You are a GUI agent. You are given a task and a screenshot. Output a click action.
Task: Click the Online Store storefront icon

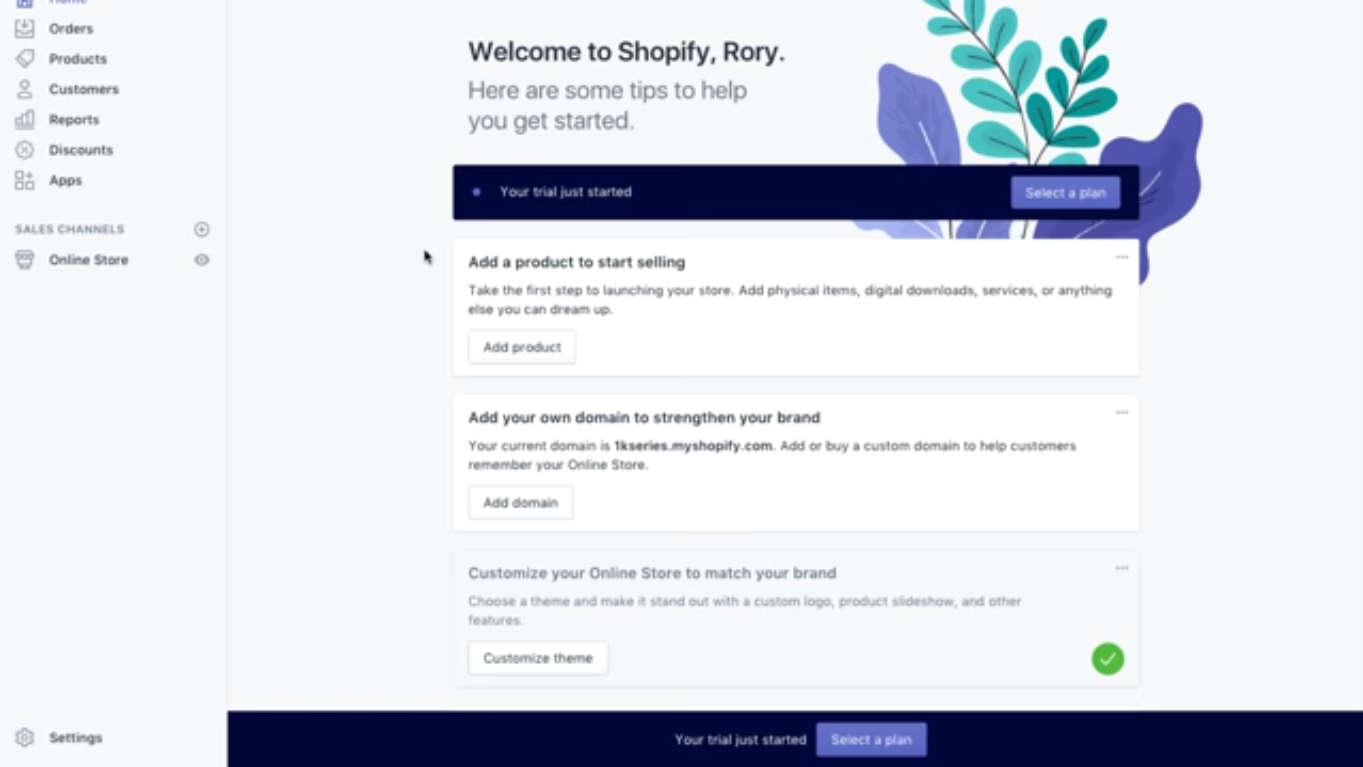pos(24,260)
